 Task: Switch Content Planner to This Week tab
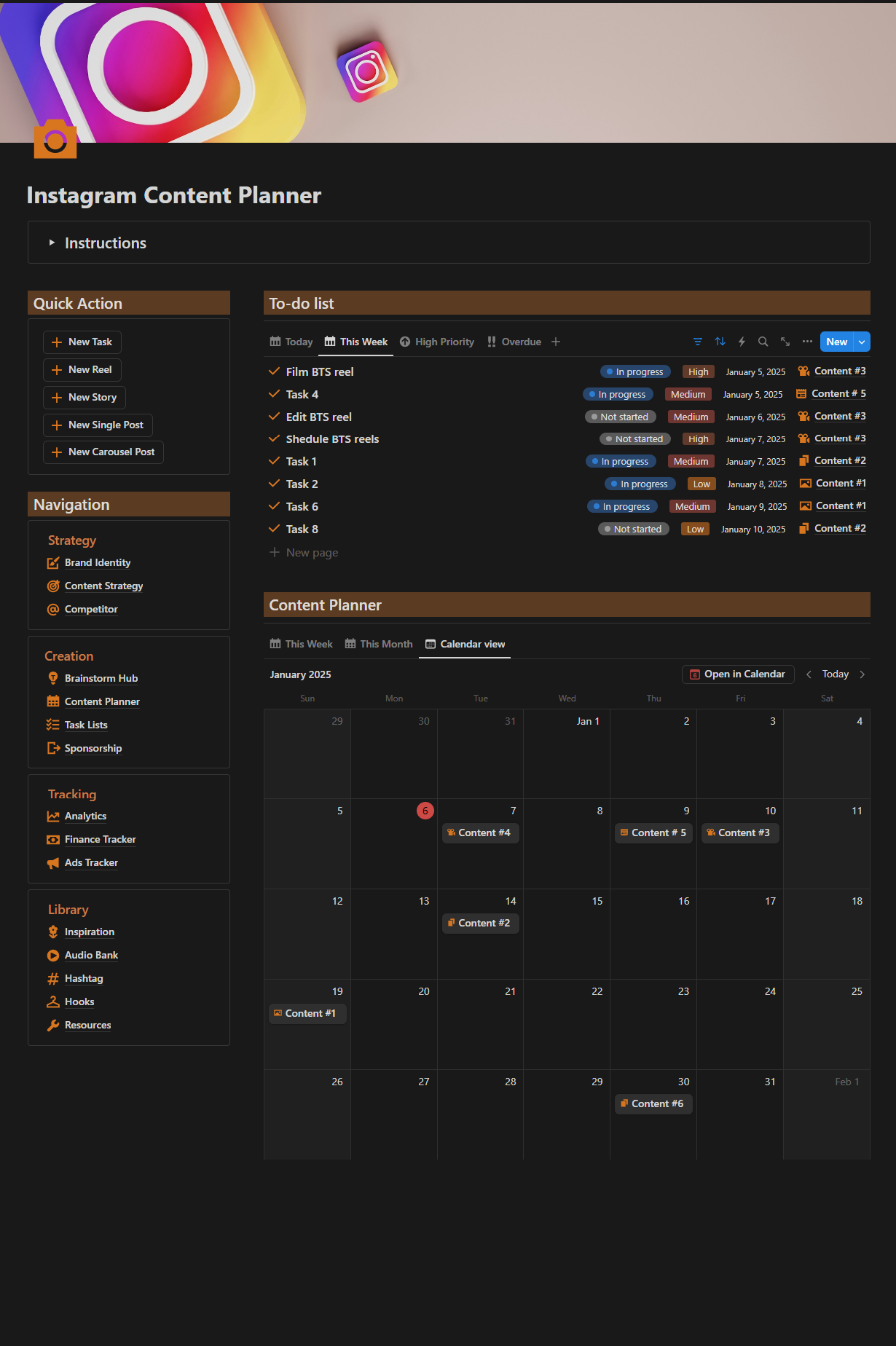pyautogui.click(x=302, y=644)
